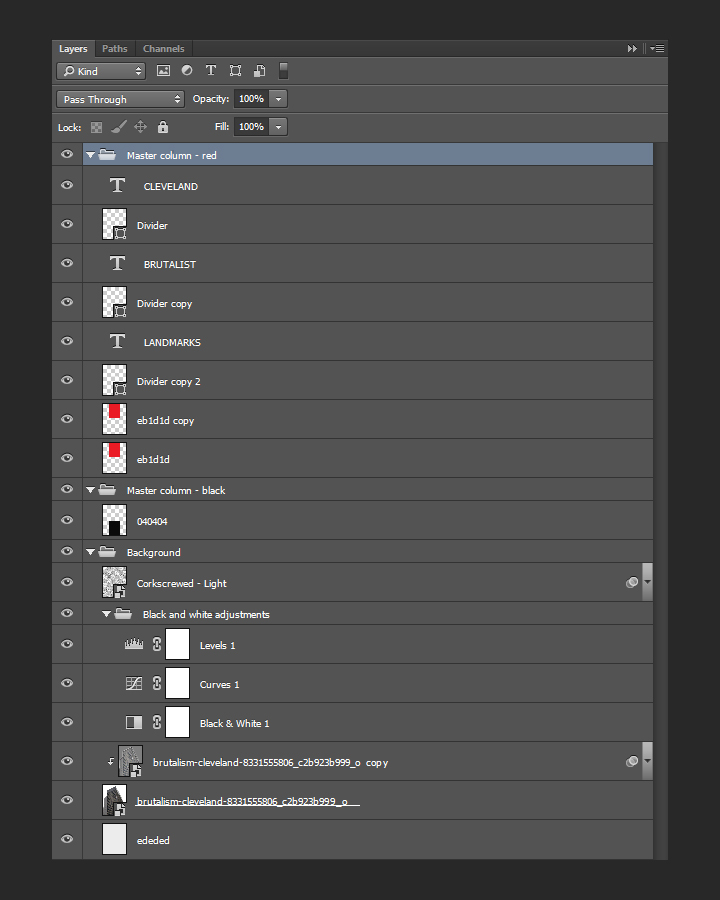Click the Fill 100% value field

tap(251, 127)
